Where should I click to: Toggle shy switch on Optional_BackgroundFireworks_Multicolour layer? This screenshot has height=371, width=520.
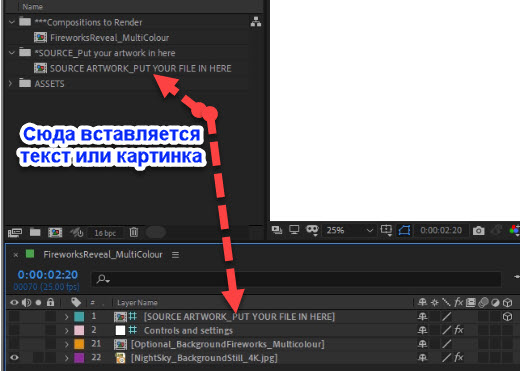tap(422, 344)
